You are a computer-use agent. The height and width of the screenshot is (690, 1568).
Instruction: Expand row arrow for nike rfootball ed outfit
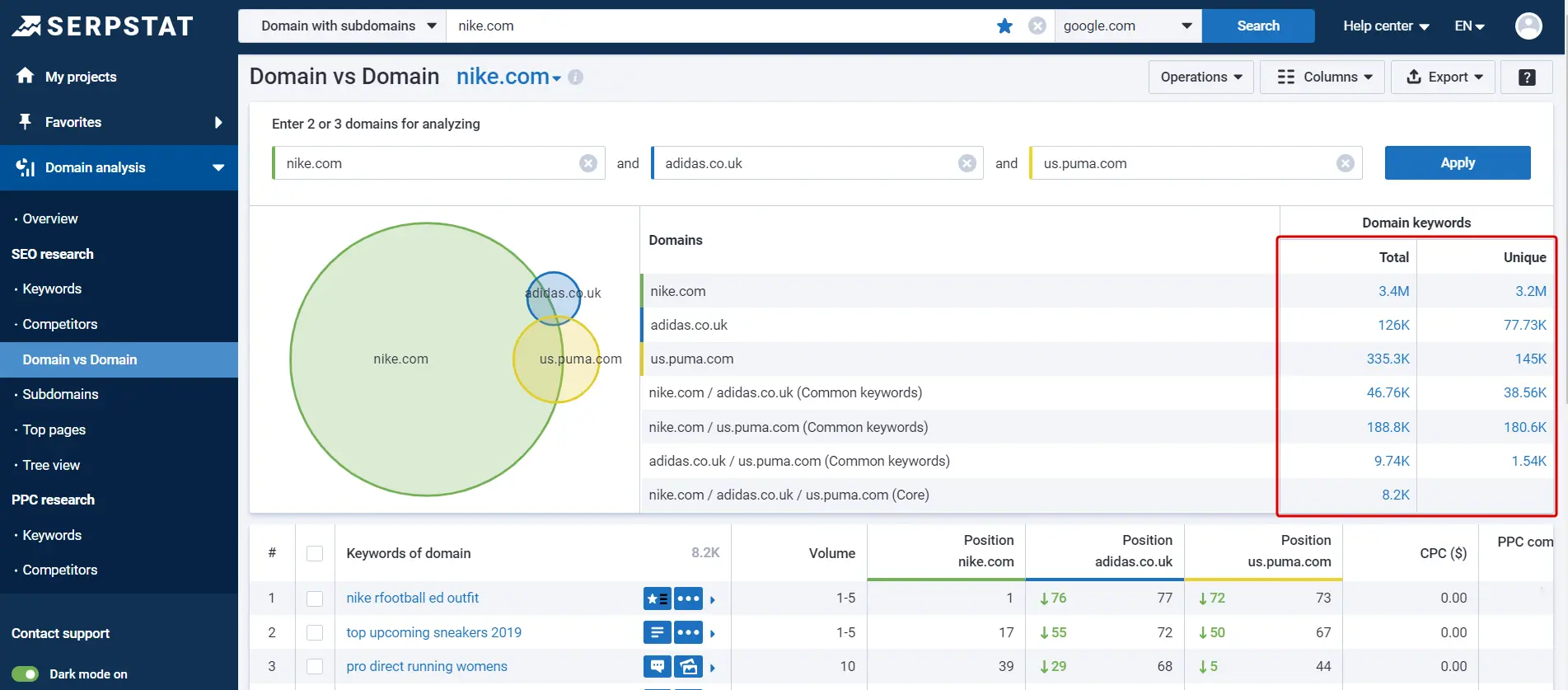pyautogui.click(x=713, y=599)
